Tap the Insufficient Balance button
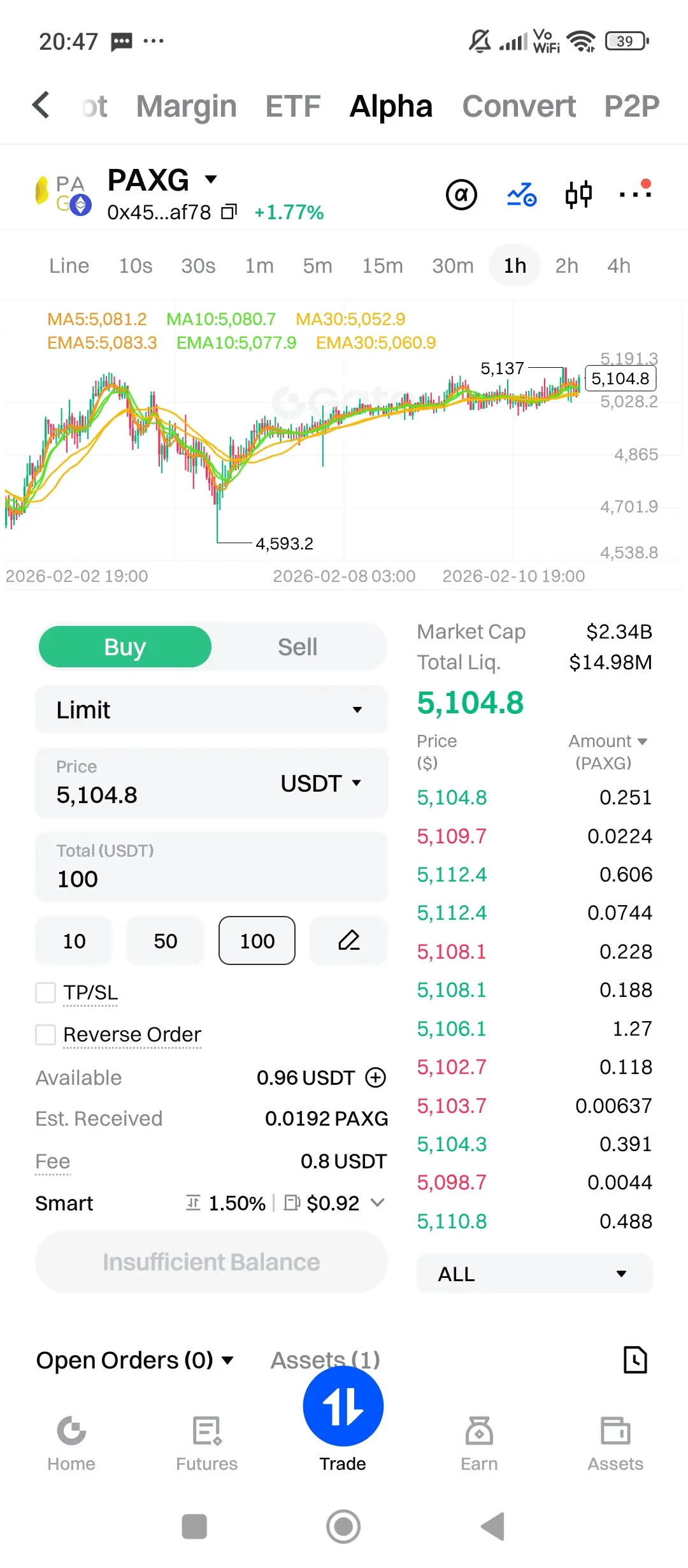The image size is (688, 1568). pyautogui.click(x=211, y=1261)
